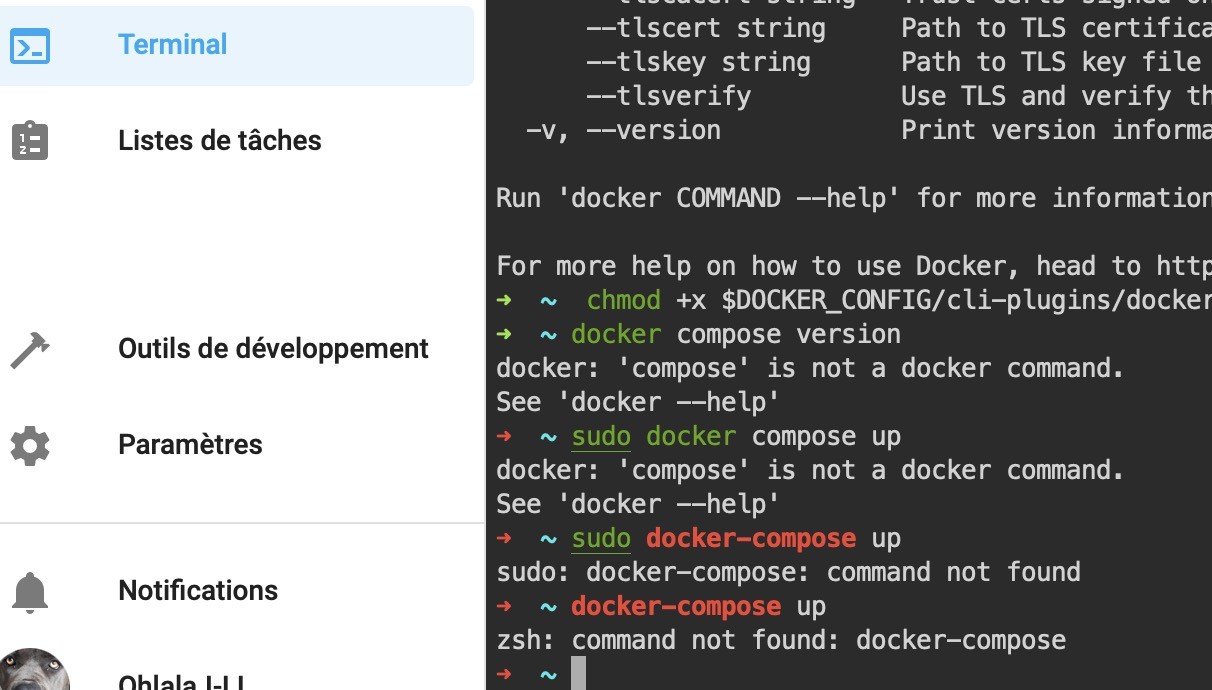The image size is (1212, 690).
Task: Click the '-v, --version' option text
Action: coord(623,130)
